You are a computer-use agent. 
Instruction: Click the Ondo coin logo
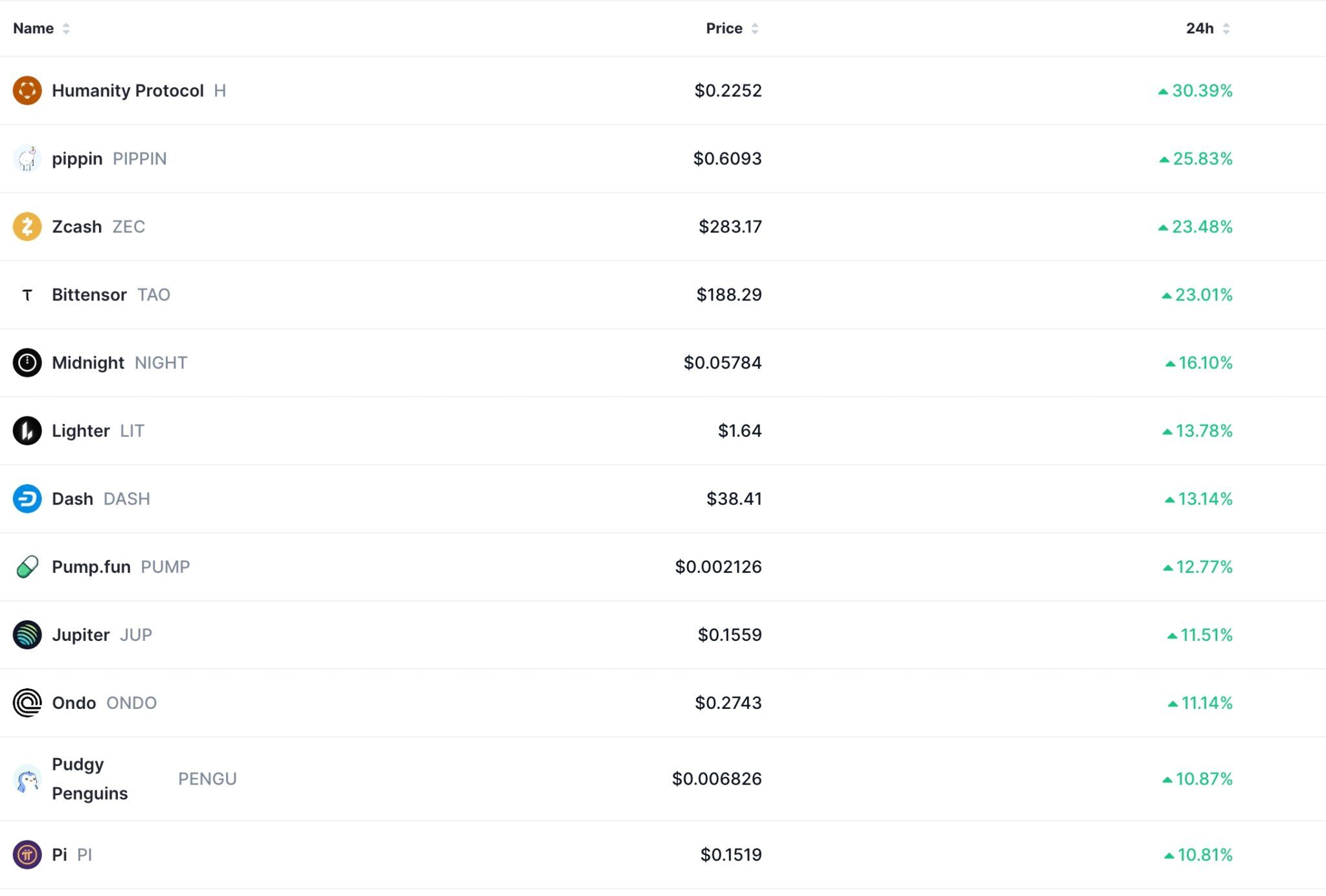pos(27,702)
